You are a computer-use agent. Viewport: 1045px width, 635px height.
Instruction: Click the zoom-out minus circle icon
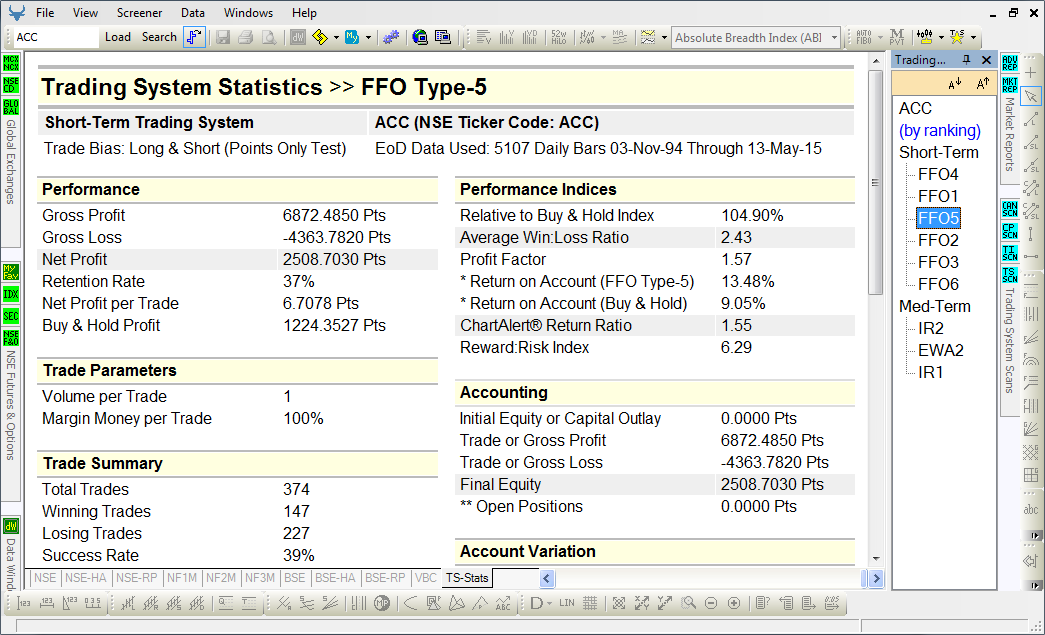pyautogui.click(x=711, y=604)
